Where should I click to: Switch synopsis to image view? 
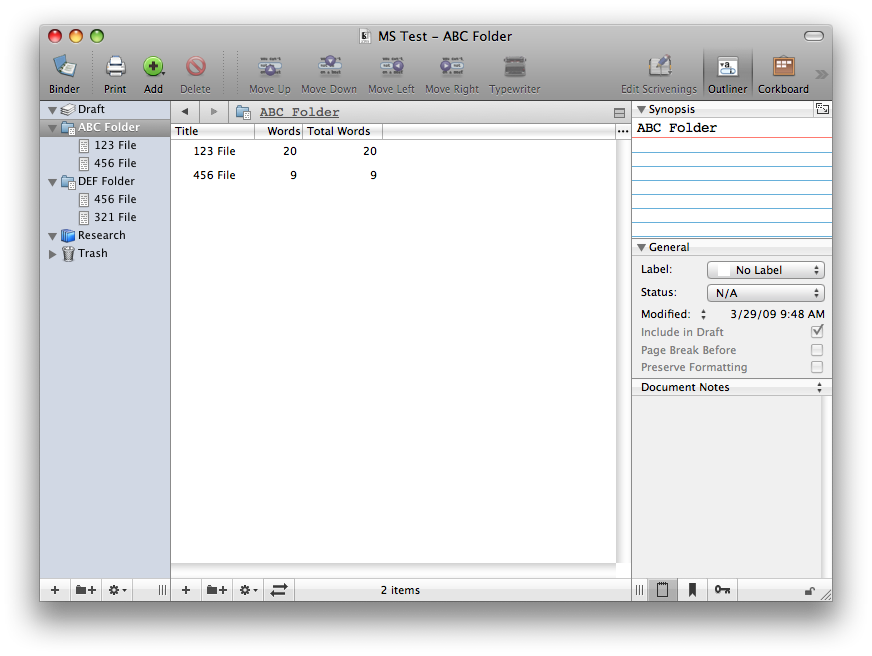point(822,109)
